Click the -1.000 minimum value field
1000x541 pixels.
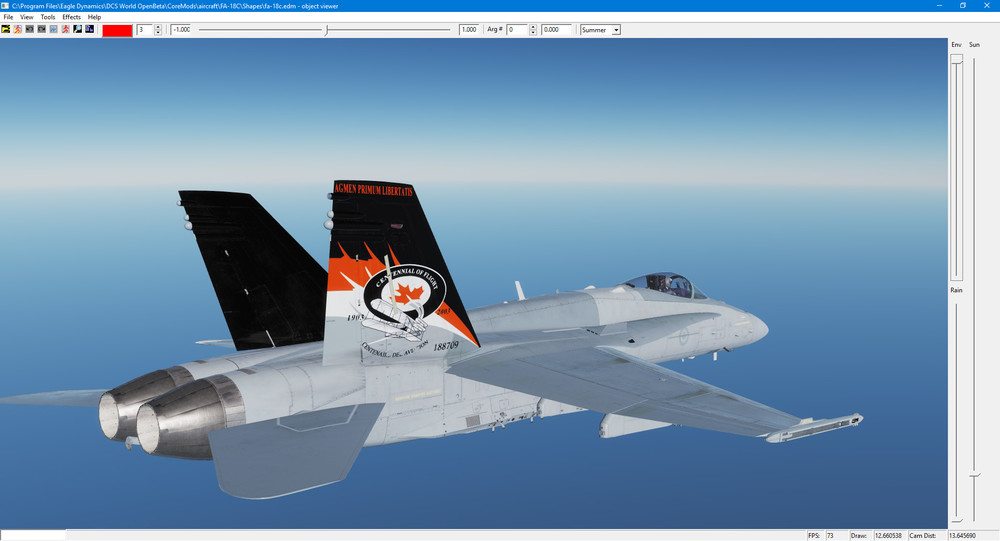point(181,29)
